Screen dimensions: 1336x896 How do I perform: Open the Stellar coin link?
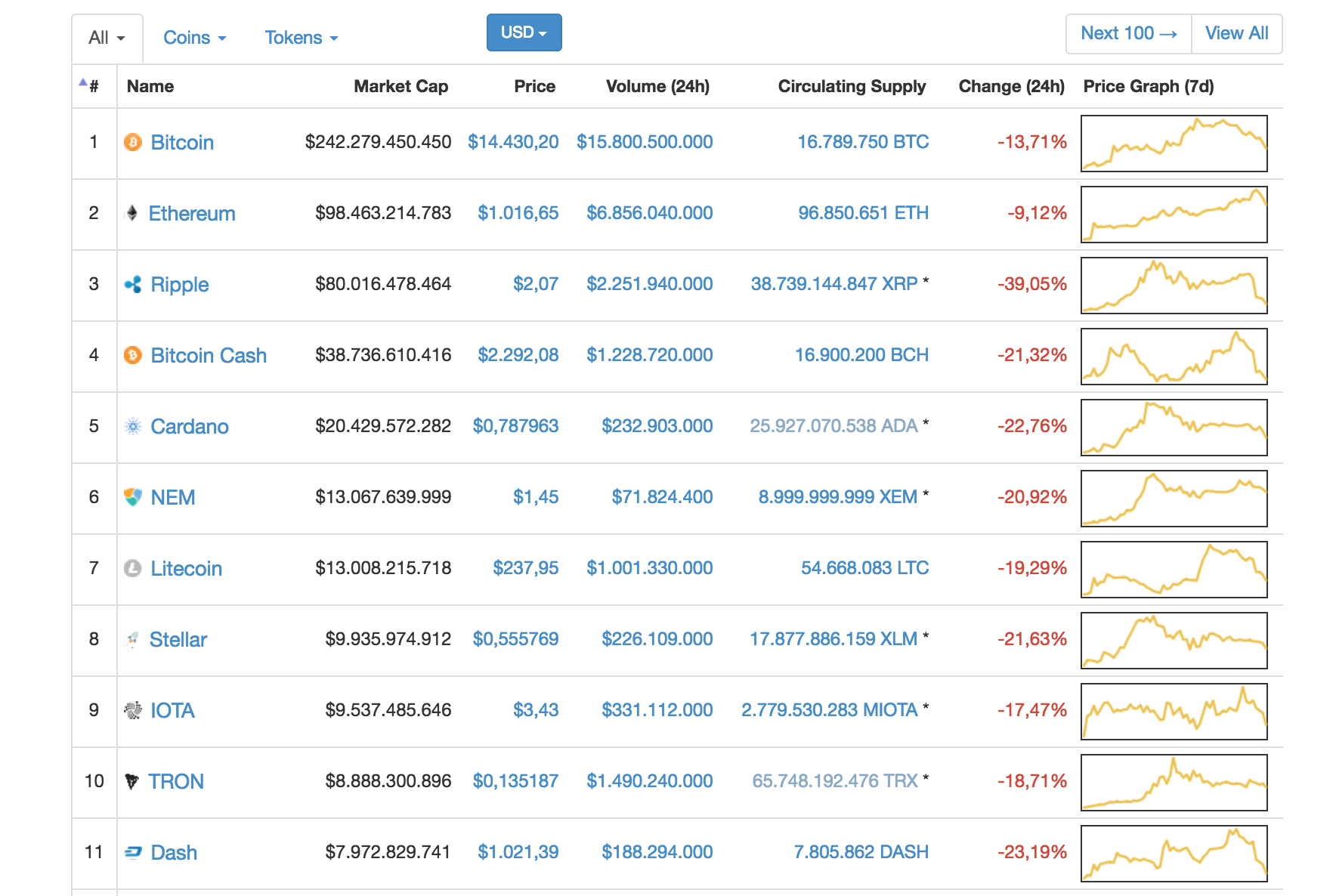[x=178, y=639]
